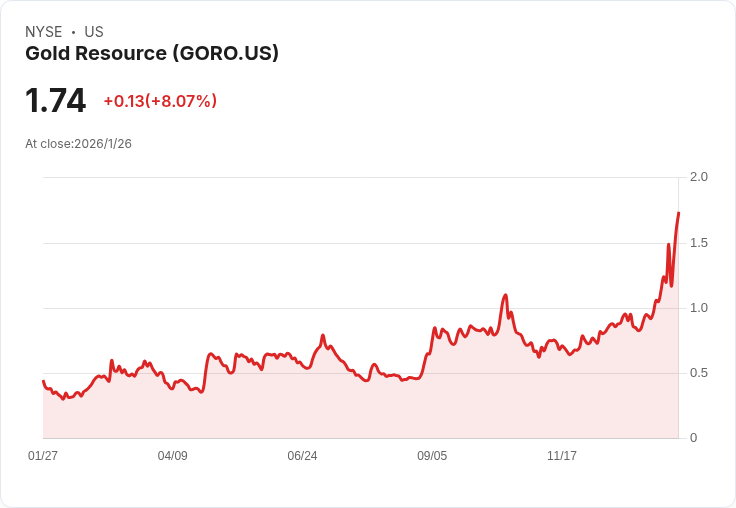Click the 2.0 y-axis price label
736x508 pixels.
[x=699, y=177]
